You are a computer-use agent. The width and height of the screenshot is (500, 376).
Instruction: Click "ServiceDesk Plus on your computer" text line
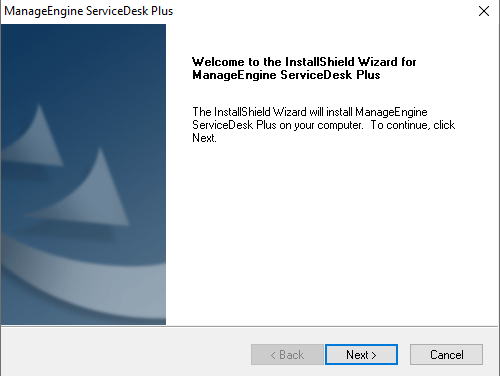tap(278, 125)
